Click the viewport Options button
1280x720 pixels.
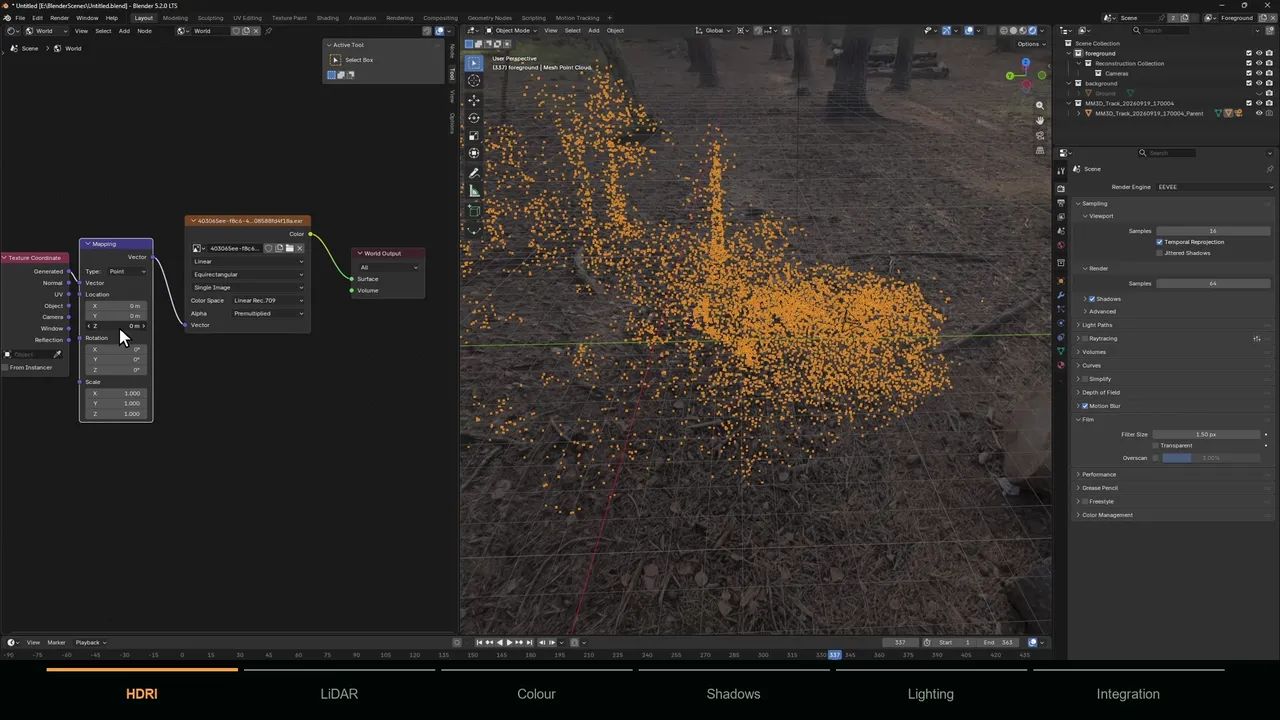click(x=1030, y=44)
